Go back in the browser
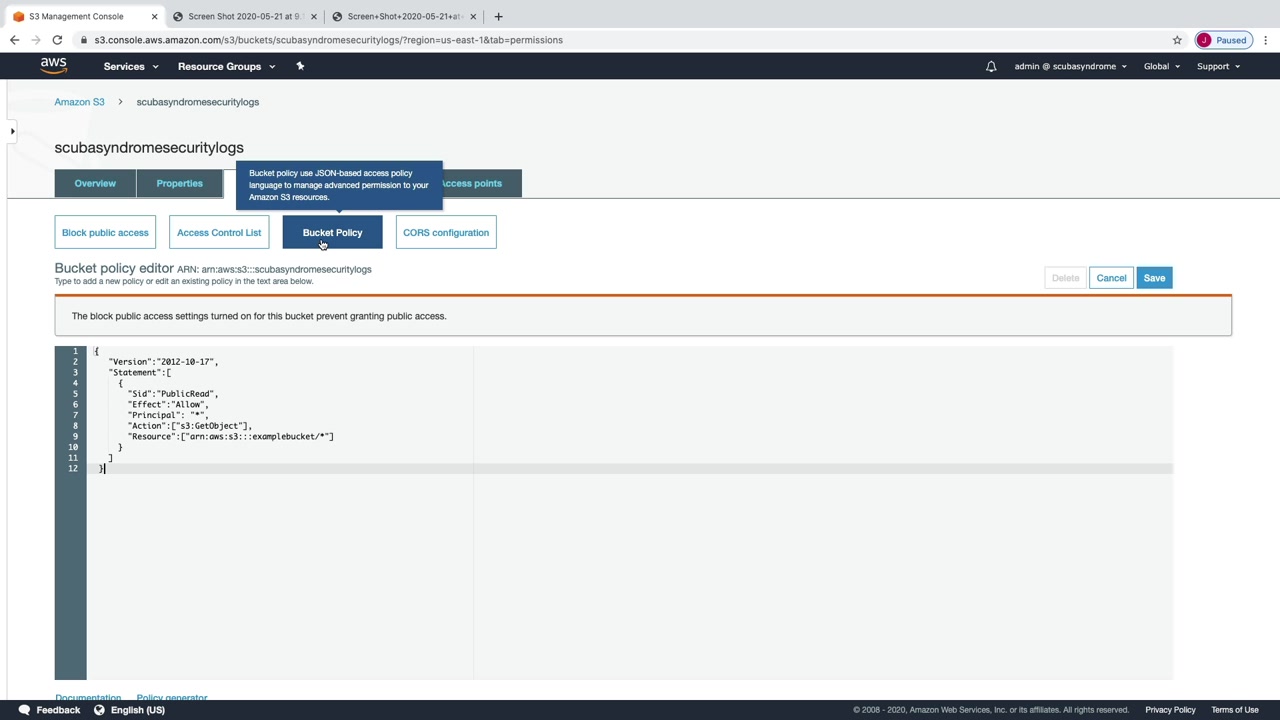 click(14, 40)
